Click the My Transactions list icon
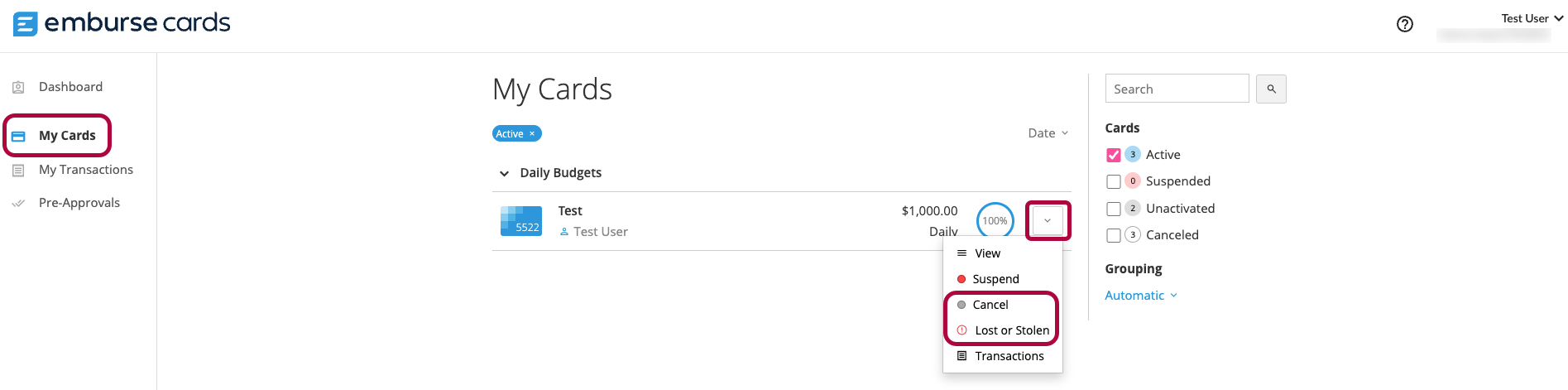The width and height of the screenshot is (1568, 390). pyautogui.click(x=18, y=170)
